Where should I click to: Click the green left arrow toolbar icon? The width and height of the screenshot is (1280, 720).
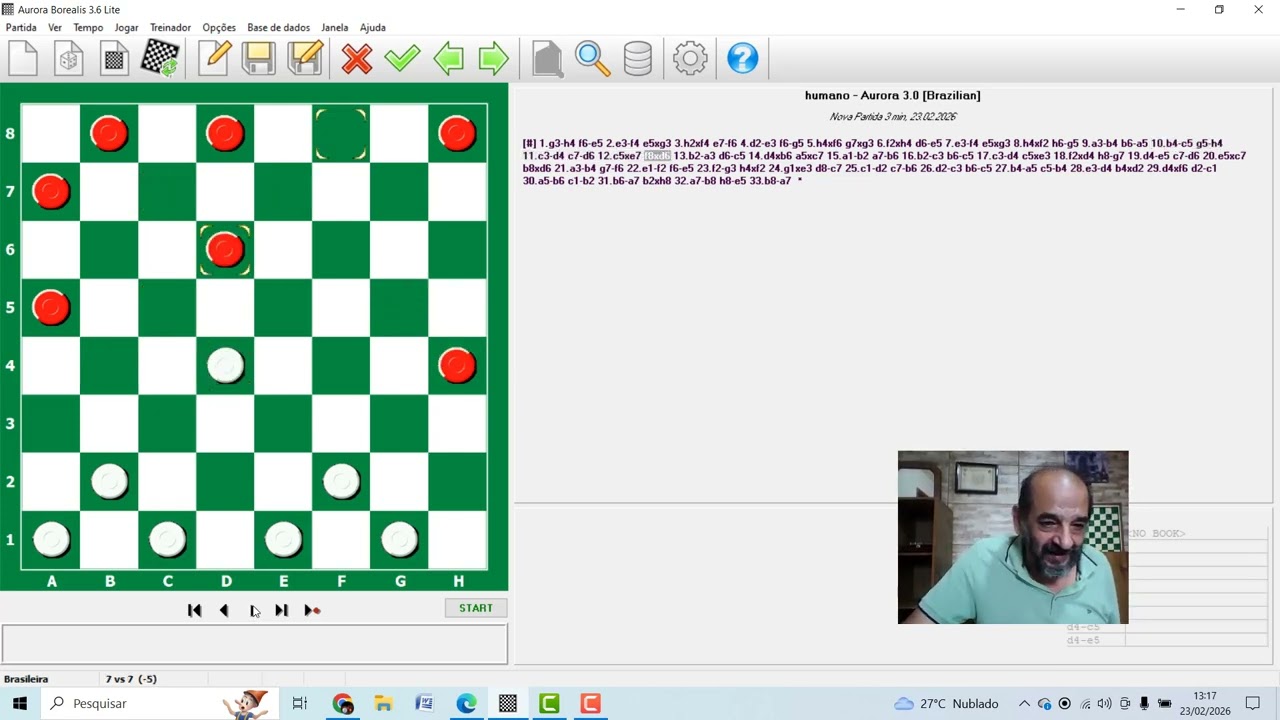coord(448,58)
